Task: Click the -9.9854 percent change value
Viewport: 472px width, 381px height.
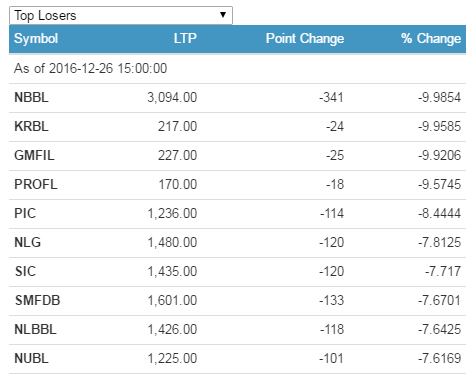Action: click(x=440, y=97)
